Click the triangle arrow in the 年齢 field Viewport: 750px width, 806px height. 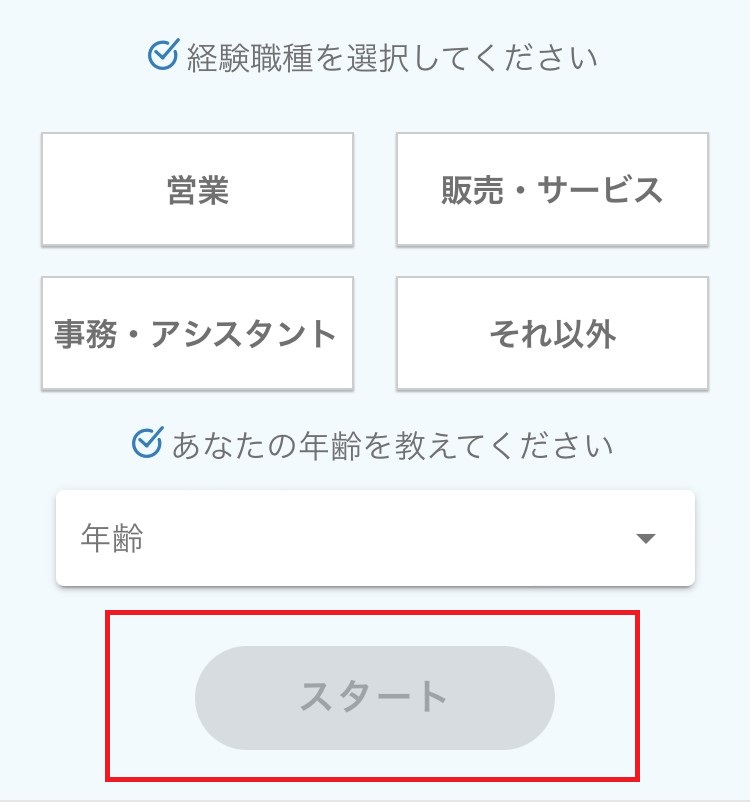pyautogui.click(x=645, y=538)
